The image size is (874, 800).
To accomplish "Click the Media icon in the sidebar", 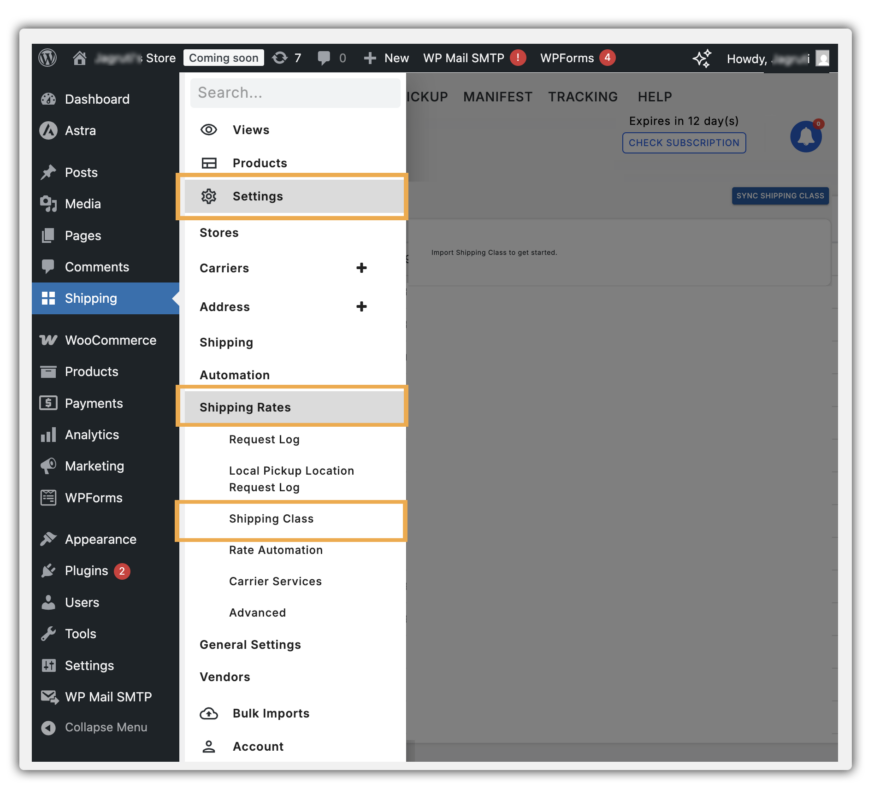I will [x=48, y=204].
